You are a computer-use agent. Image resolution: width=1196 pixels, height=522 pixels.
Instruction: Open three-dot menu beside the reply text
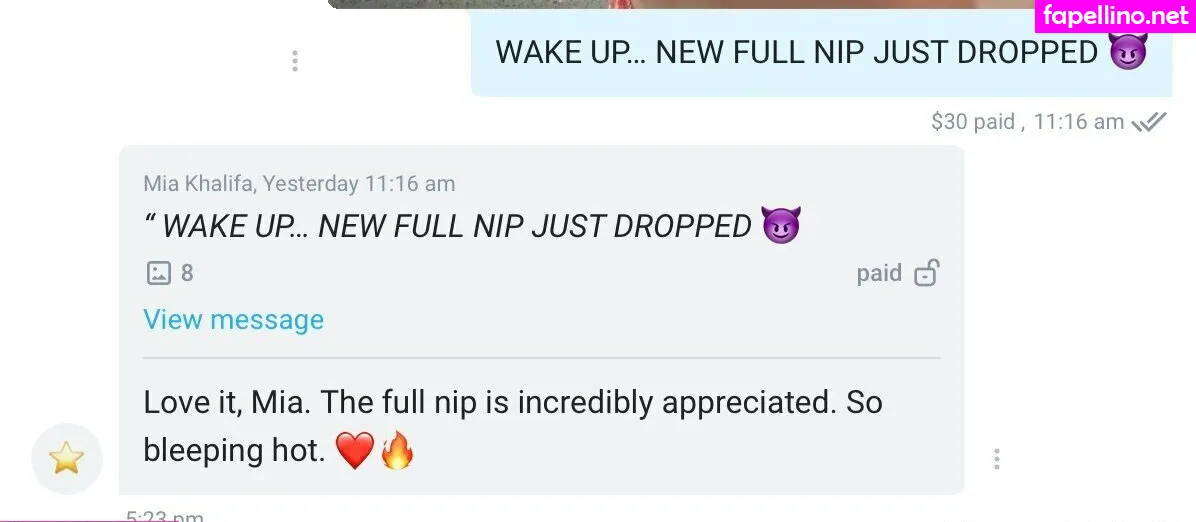[996, 459]
